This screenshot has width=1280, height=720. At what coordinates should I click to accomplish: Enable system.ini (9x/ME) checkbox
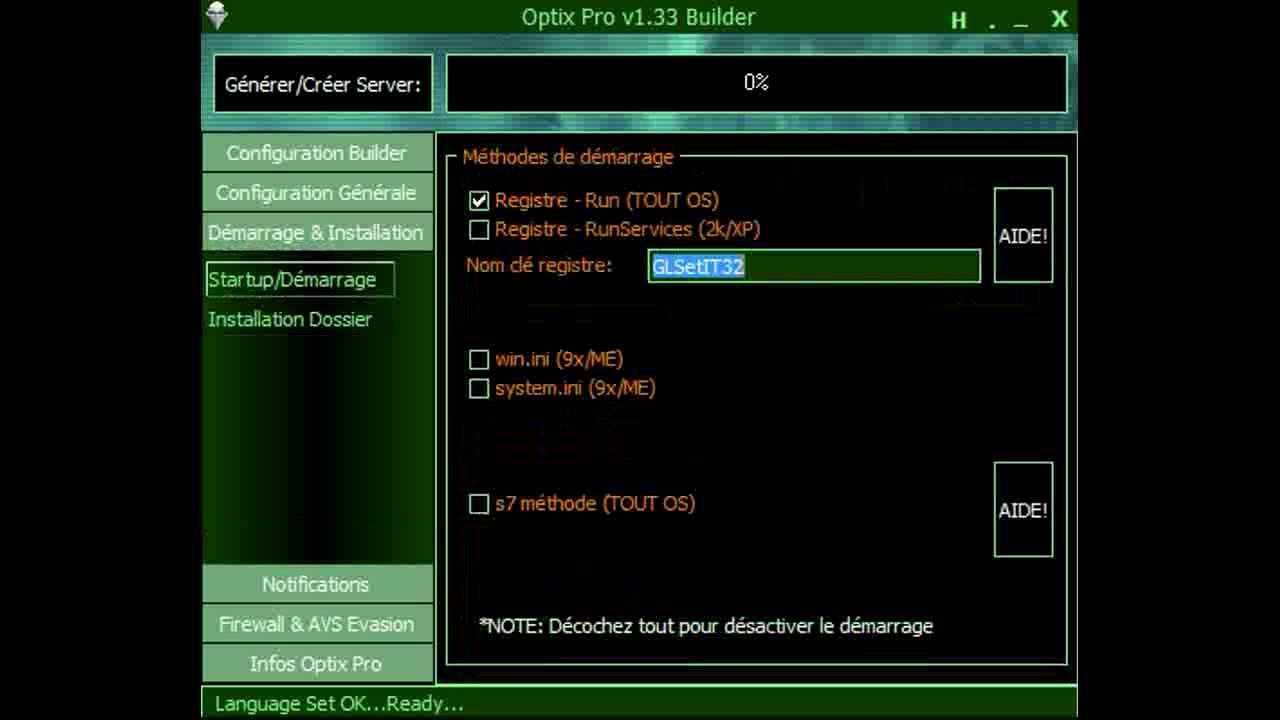(x=479, y=388)
